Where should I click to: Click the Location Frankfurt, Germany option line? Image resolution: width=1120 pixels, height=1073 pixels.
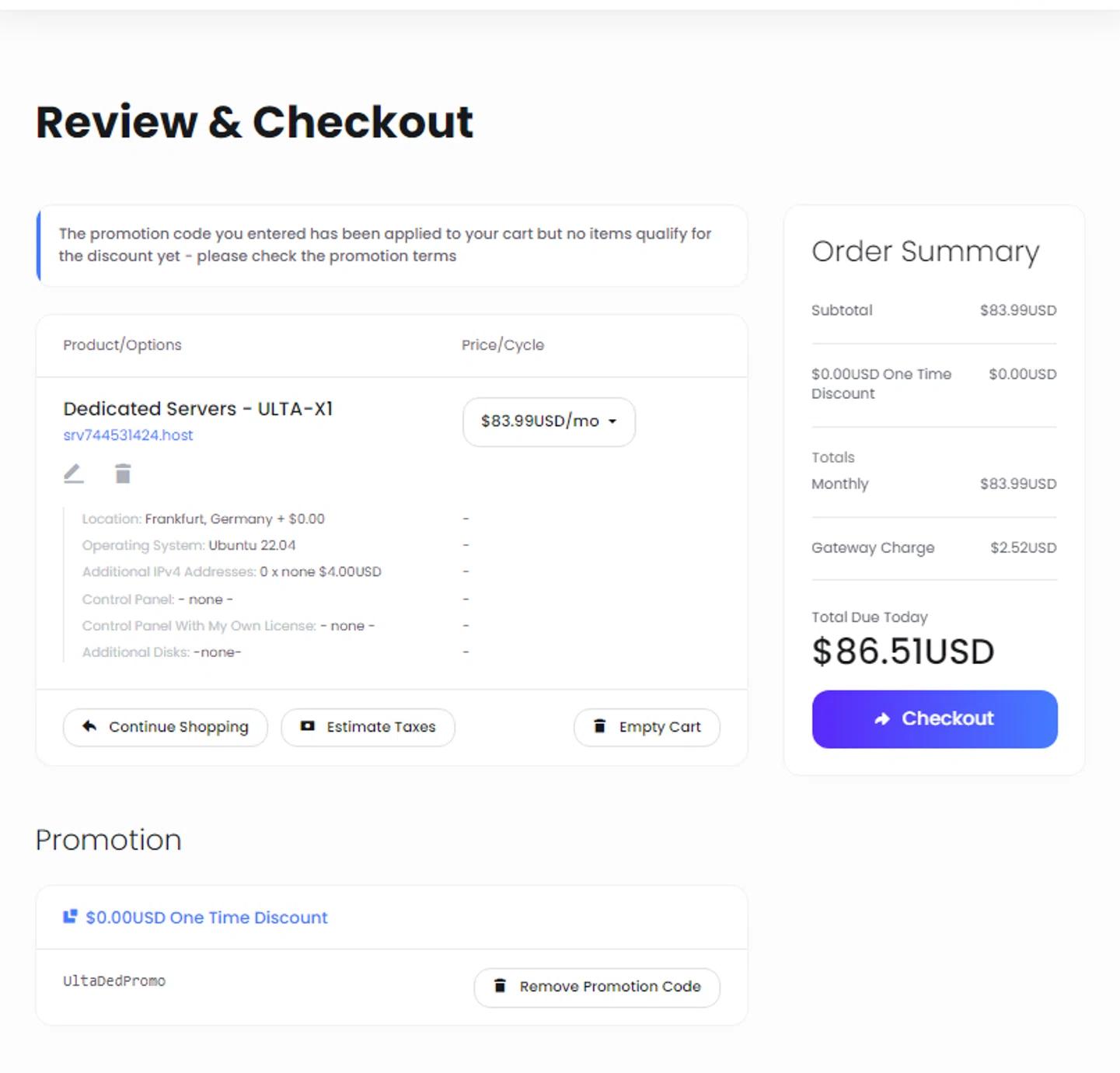[x=204, y=519]
